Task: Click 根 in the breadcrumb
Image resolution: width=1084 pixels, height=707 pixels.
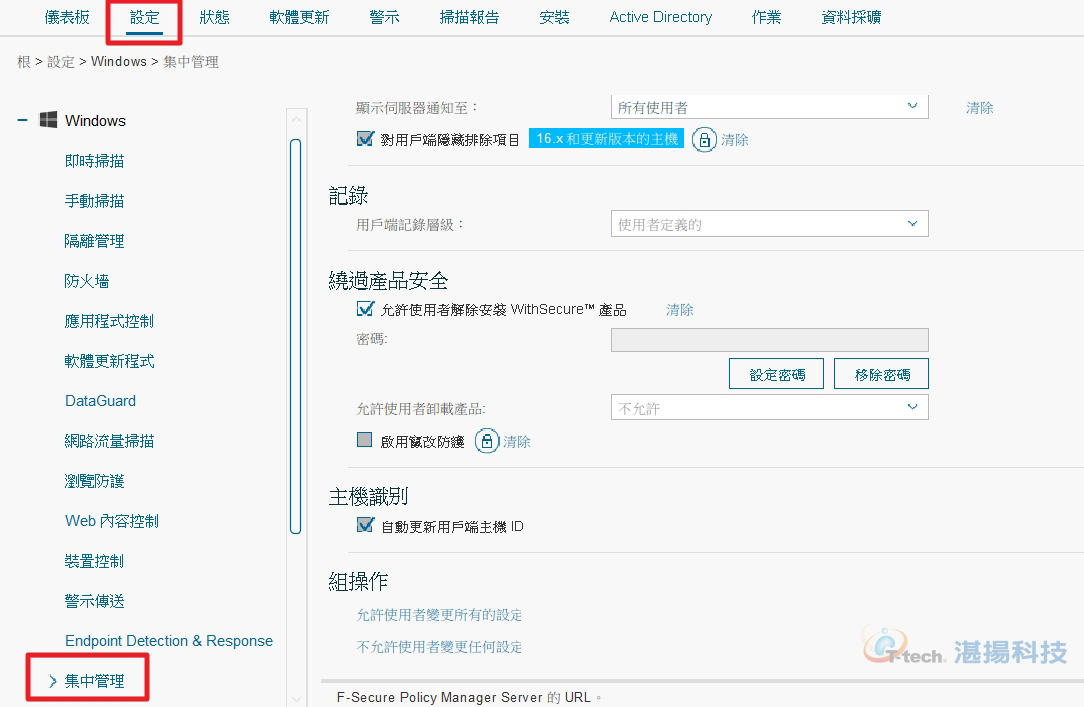Action: pos(24,62)
